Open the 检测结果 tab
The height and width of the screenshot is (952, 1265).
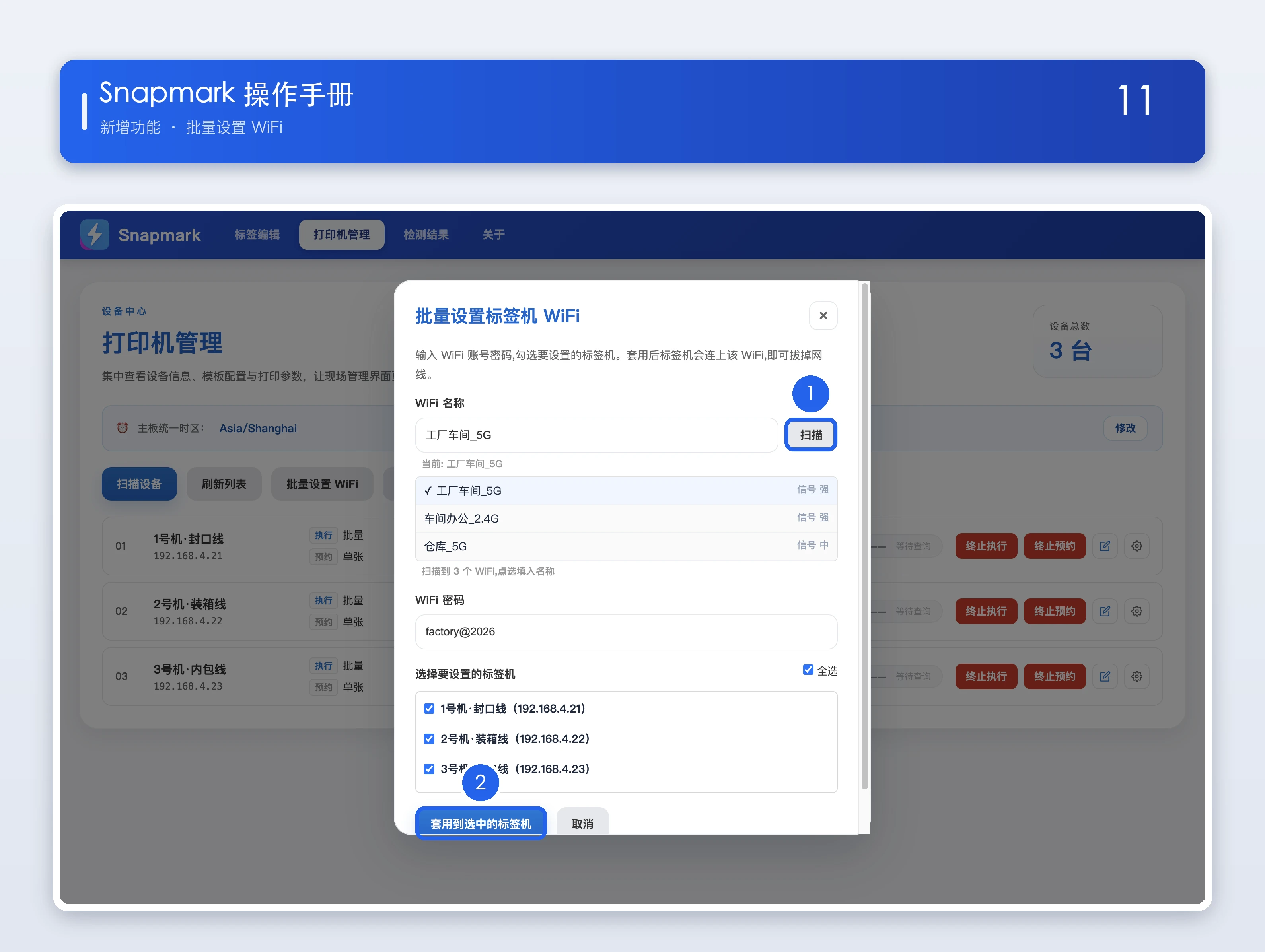[426, 235]
